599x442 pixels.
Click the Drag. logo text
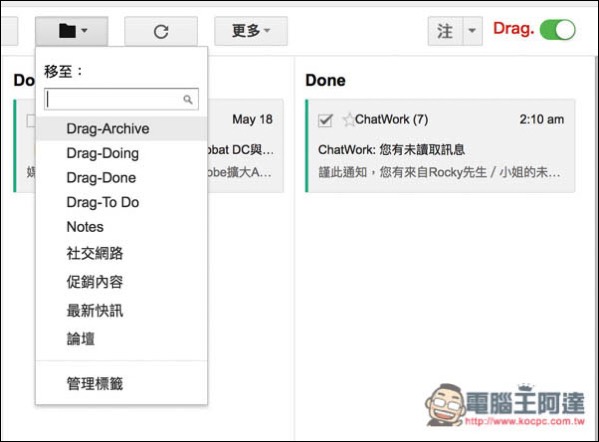coord(513,29)
